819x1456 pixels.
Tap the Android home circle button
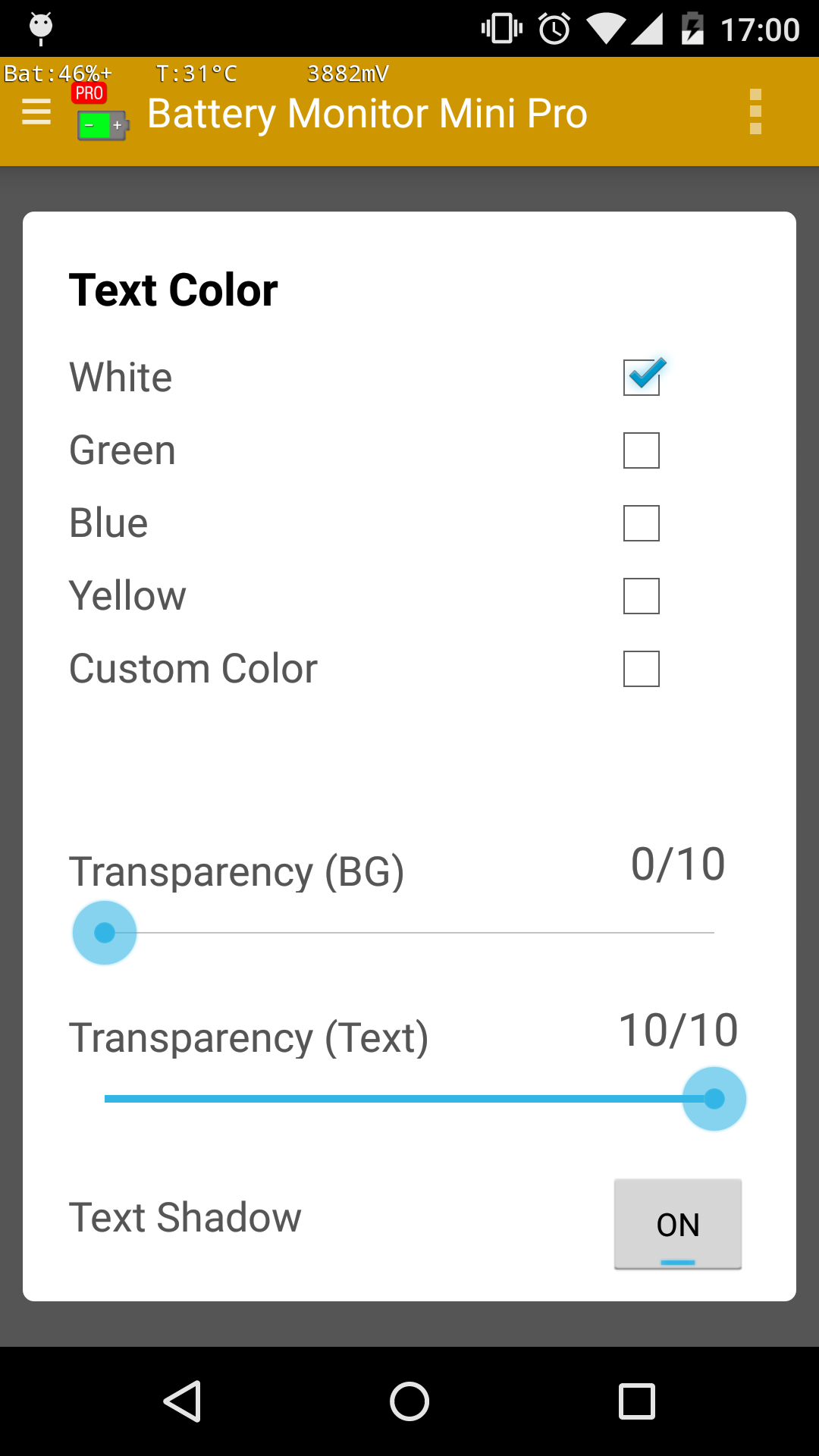click(x=409, y=1401)
